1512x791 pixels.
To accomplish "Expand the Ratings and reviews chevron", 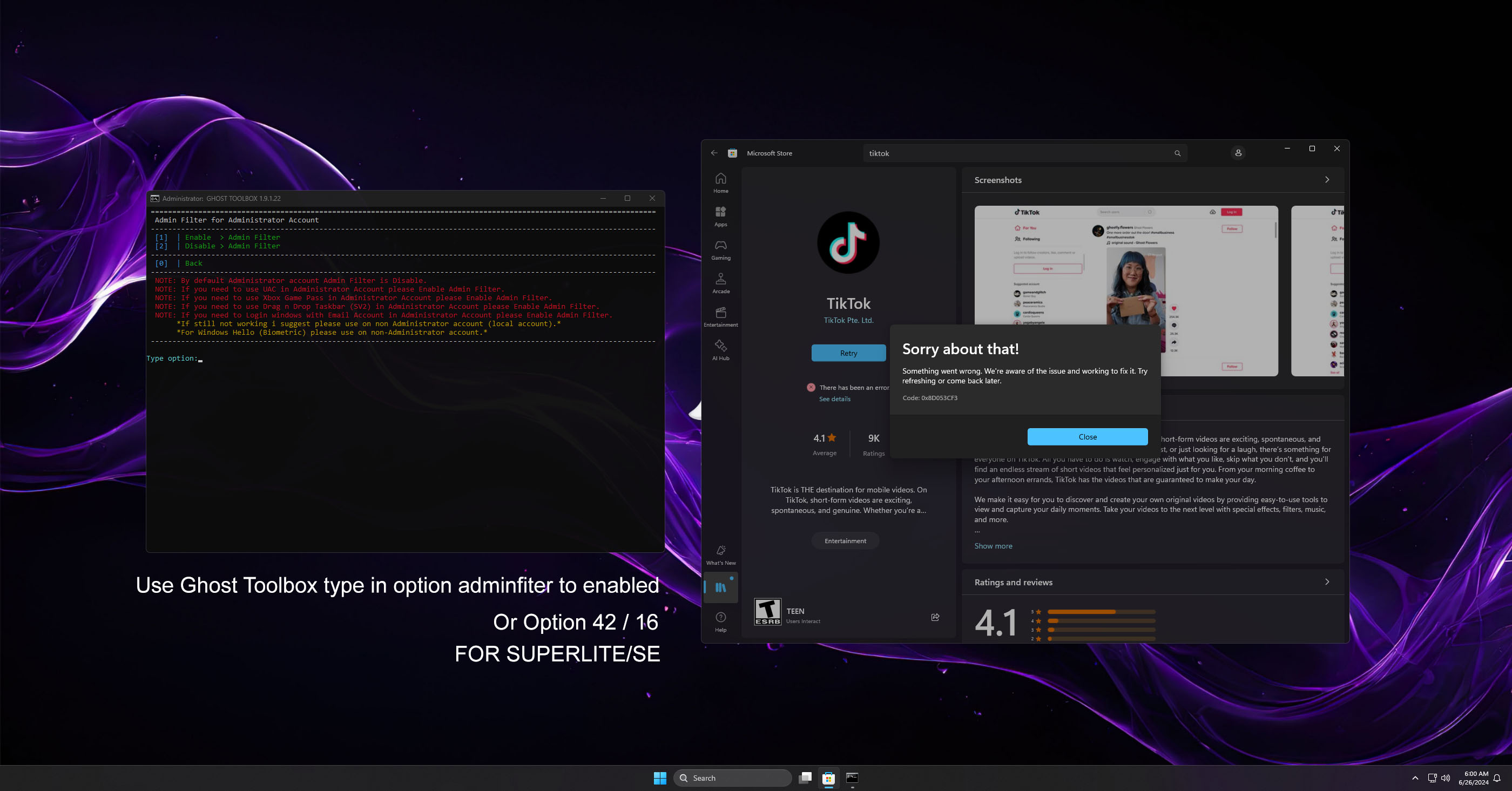I will coord(1327,582).
